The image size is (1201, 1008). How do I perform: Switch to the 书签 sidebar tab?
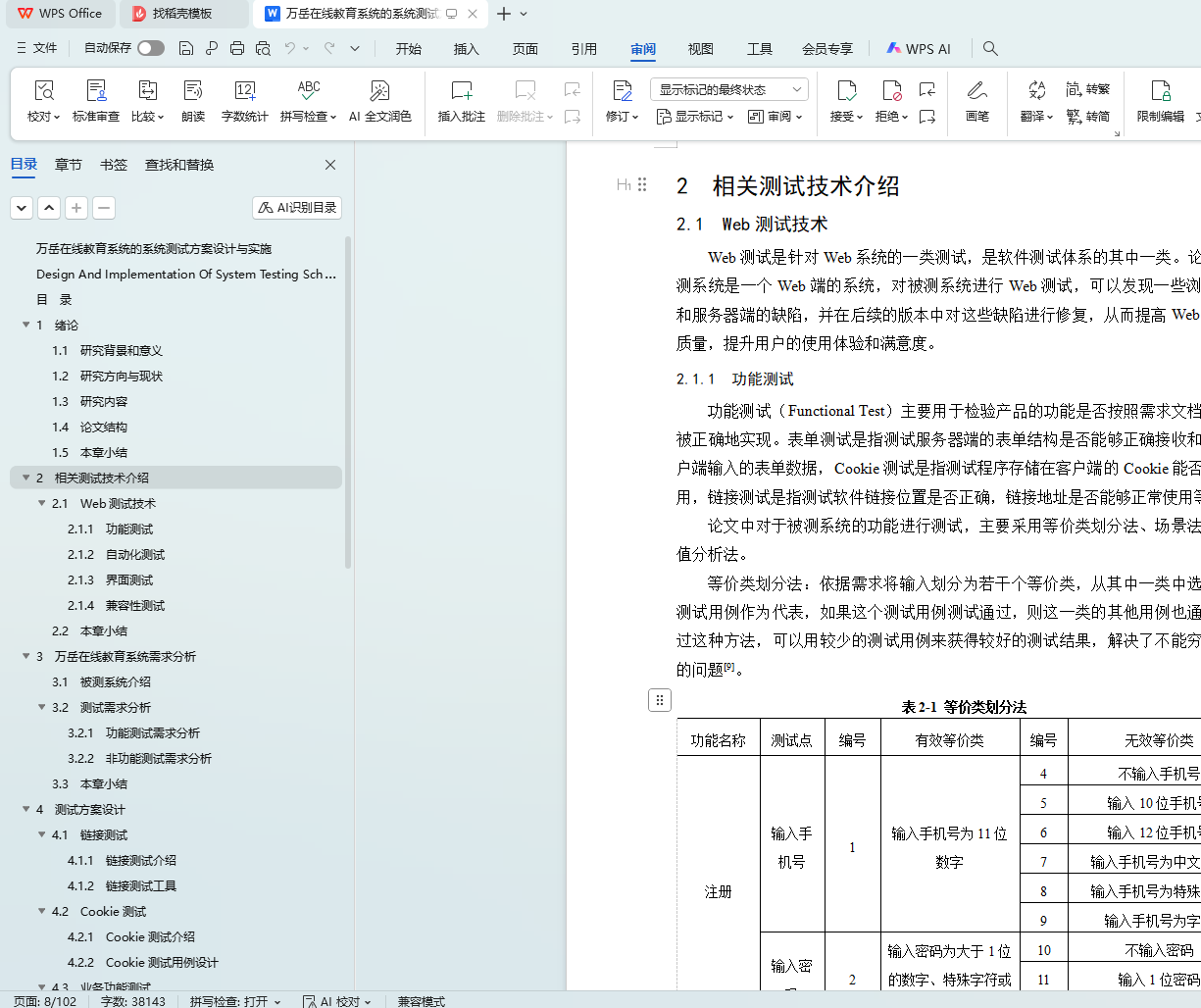pyautogui.click(x=114, y=165)
